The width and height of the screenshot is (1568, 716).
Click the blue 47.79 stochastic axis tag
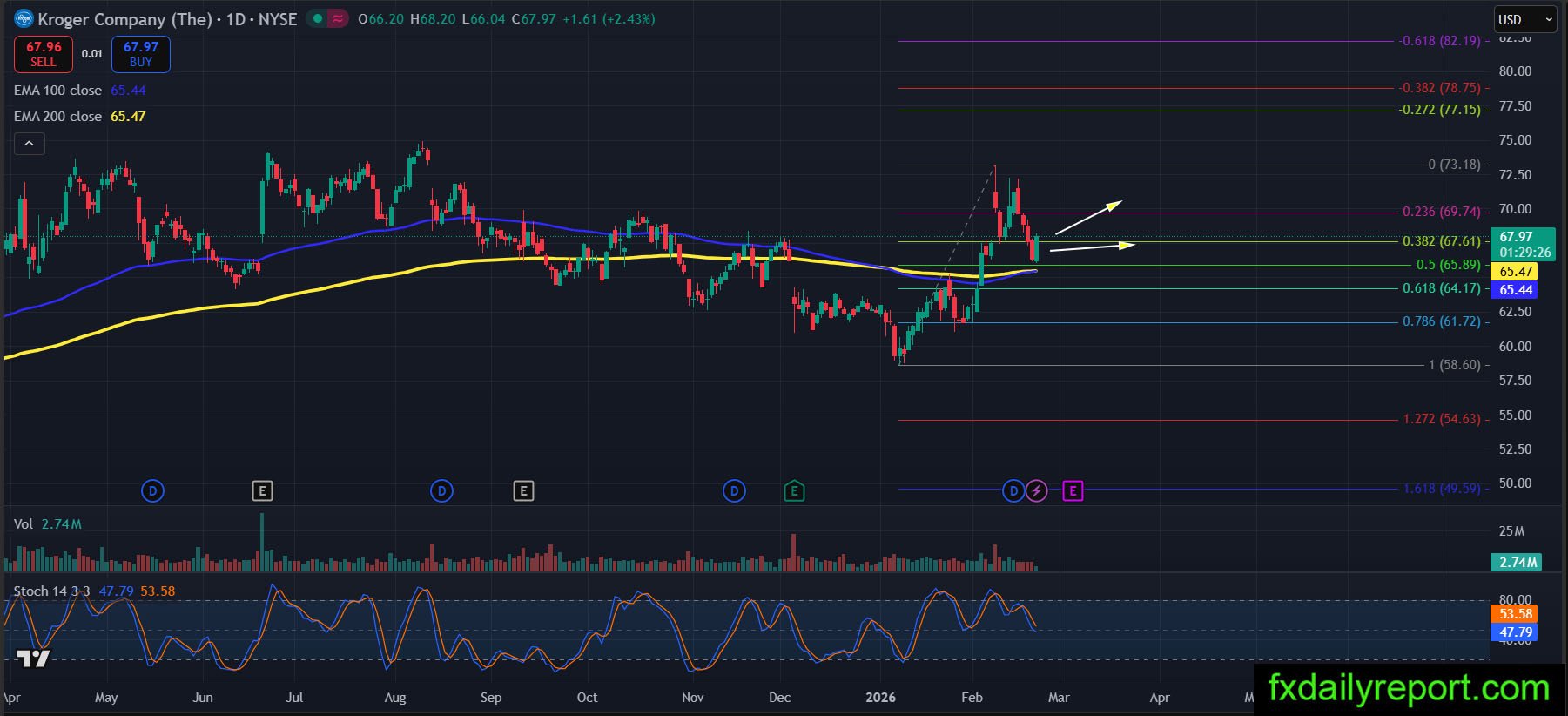pyautogui.click(x=1516, y=632)
